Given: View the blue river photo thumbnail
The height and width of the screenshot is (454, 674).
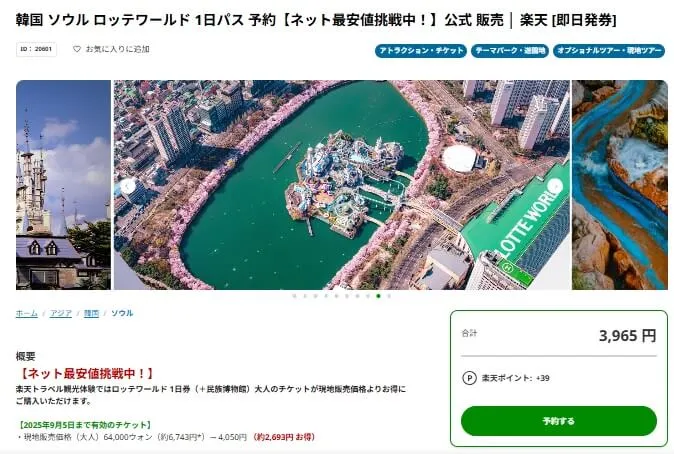Looking at the screenshot, I should pos(620,185).
